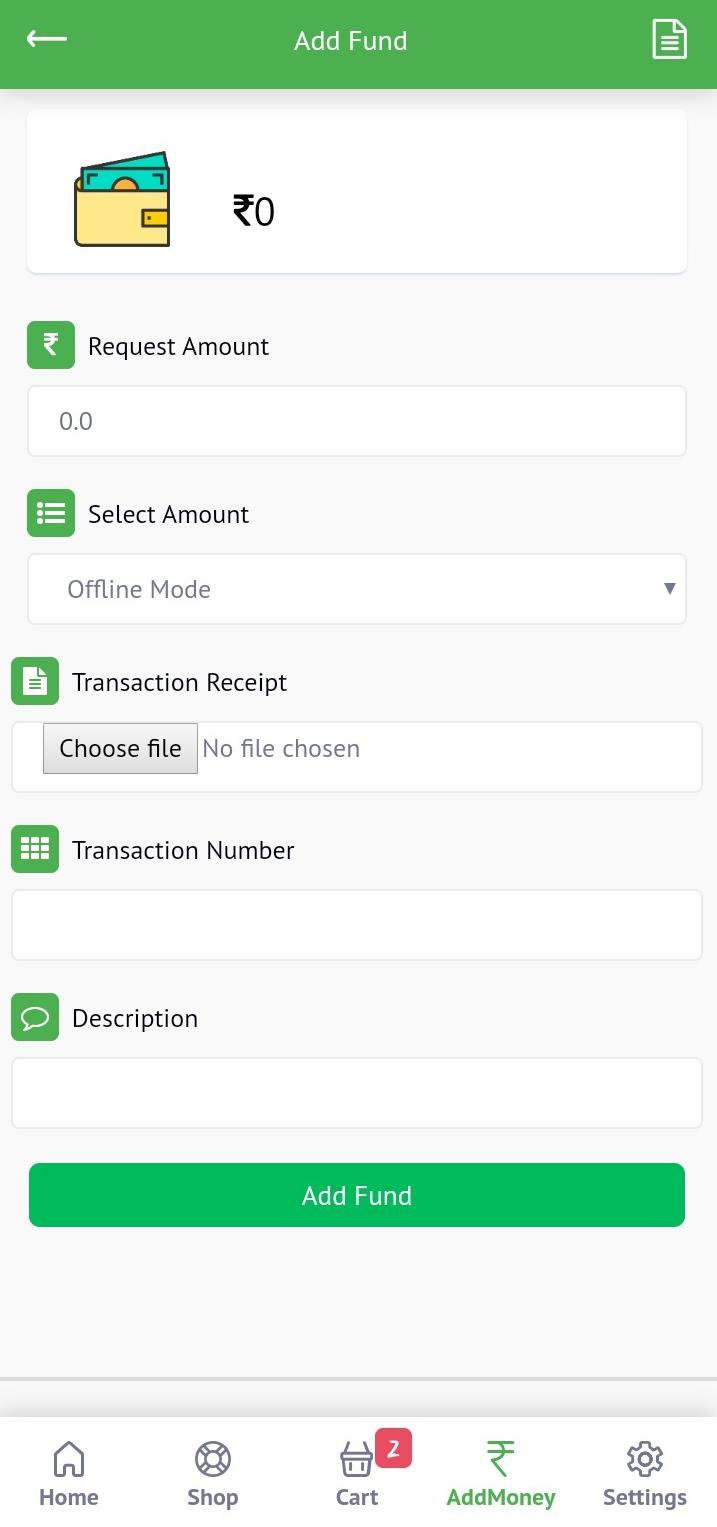Click the document icon beside Transaction Receipt
The height and width of the screenshot is (1527, 717).
[35, 681]
